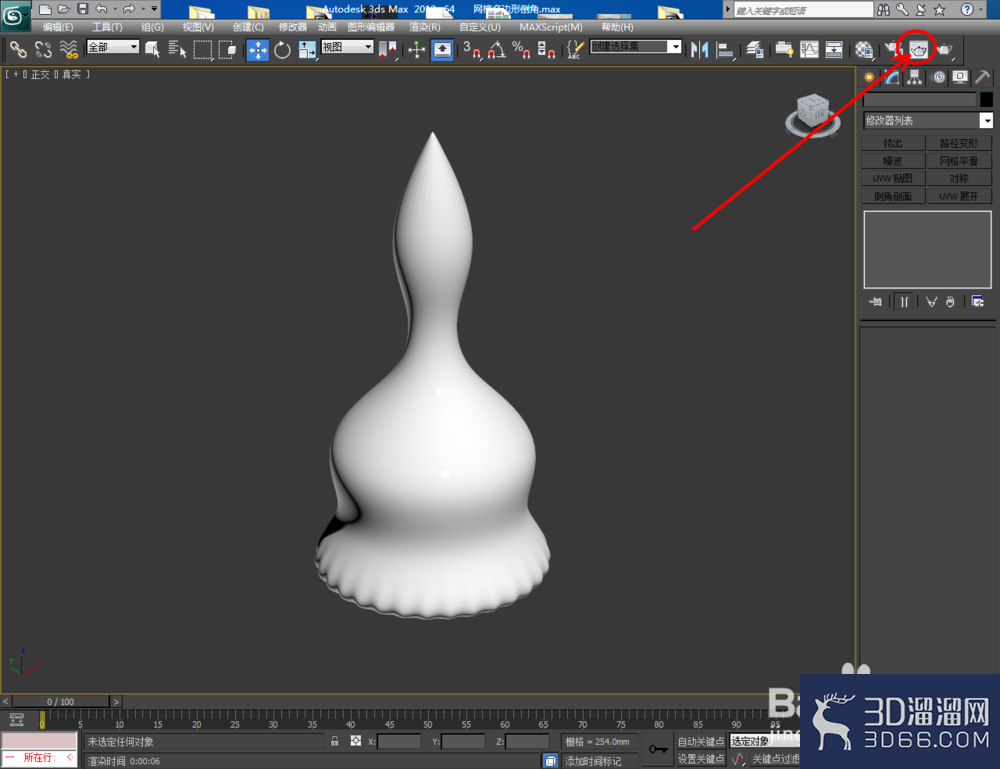This screenshot has height=769, width=1000.
Task: Open the Curve Editor icon
Action: tap(809, 50)
